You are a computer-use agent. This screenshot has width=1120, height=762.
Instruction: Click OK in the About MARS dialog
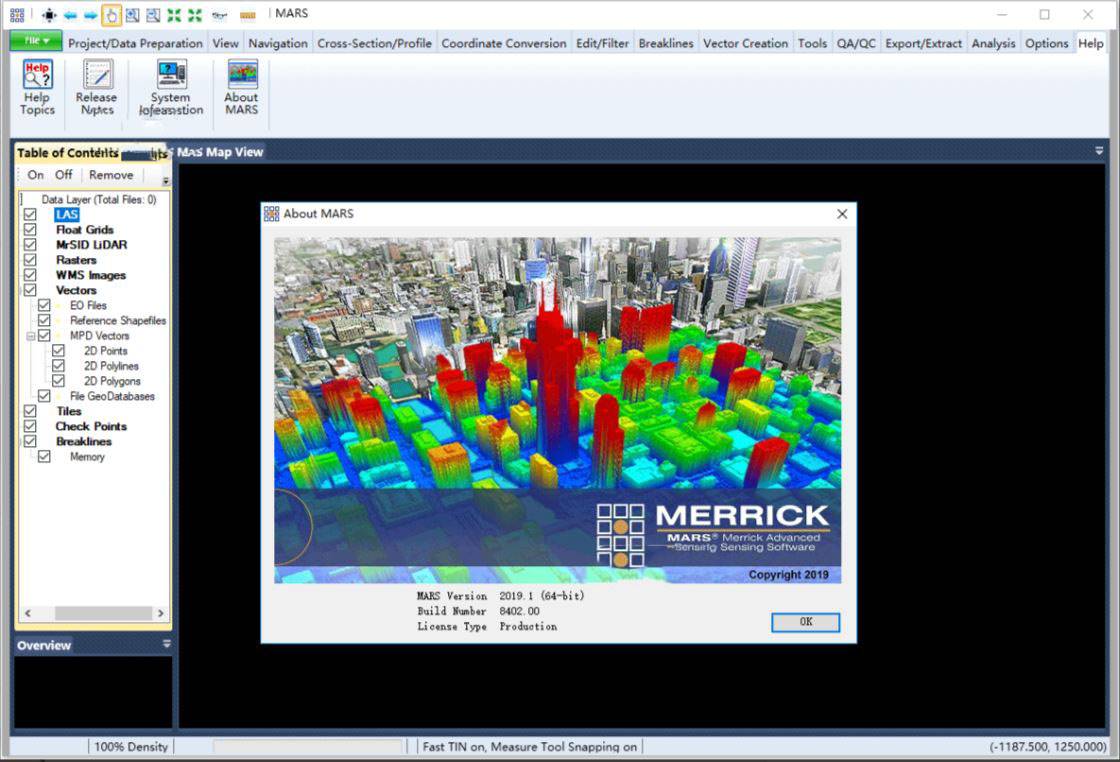pos(805,622)
